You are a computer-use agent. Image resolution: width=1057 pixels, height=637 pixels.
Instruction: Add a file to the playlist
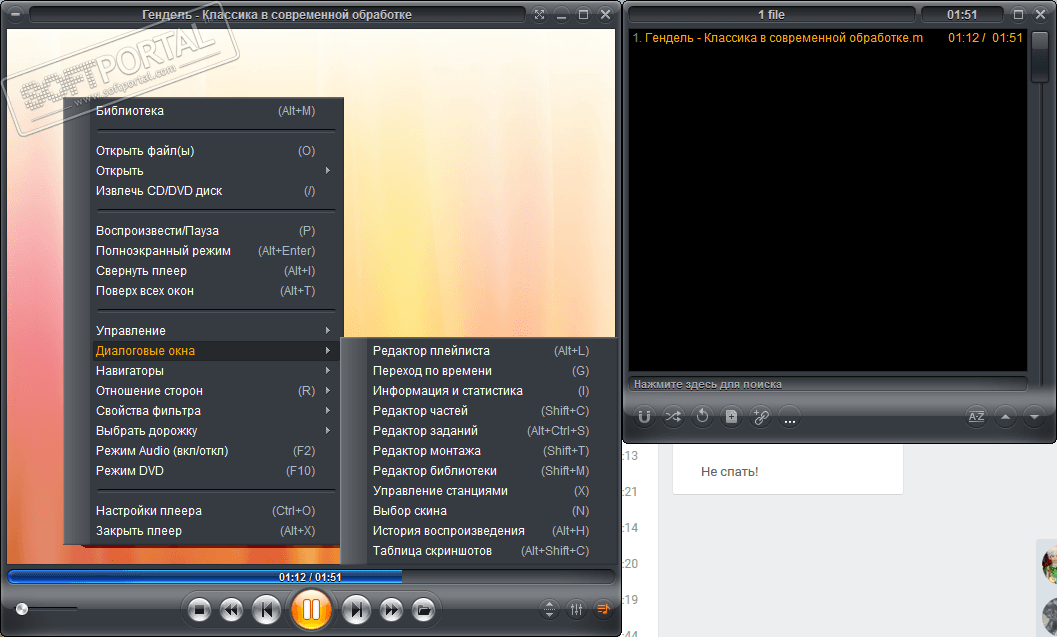point(731,417)
